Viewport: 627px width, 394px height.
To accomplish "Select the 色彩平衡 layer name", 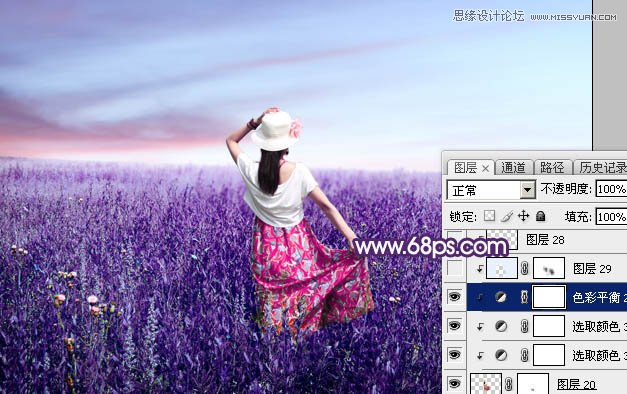I will (x=599, y=297).
